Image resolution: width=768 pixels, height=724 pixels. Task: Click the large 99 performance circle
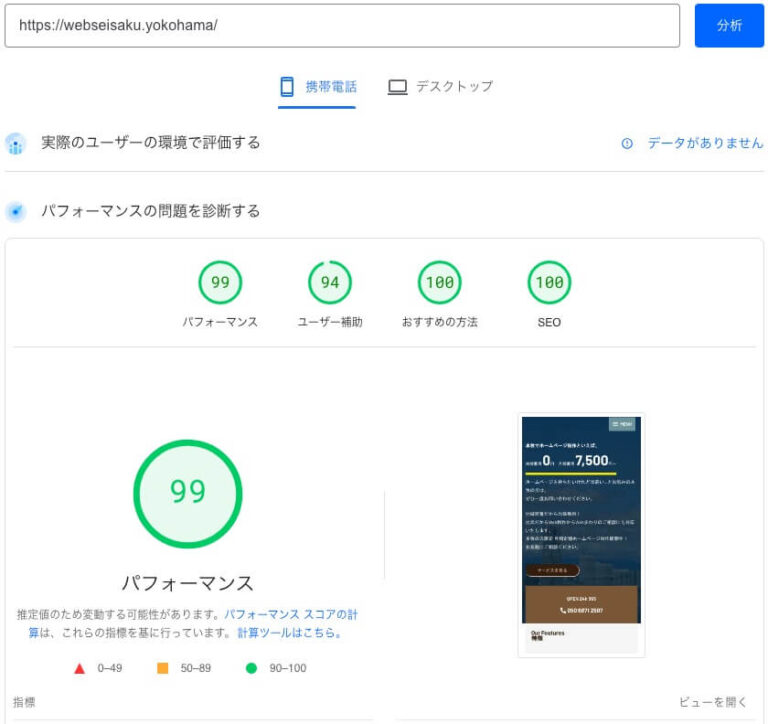click(188, 493)
